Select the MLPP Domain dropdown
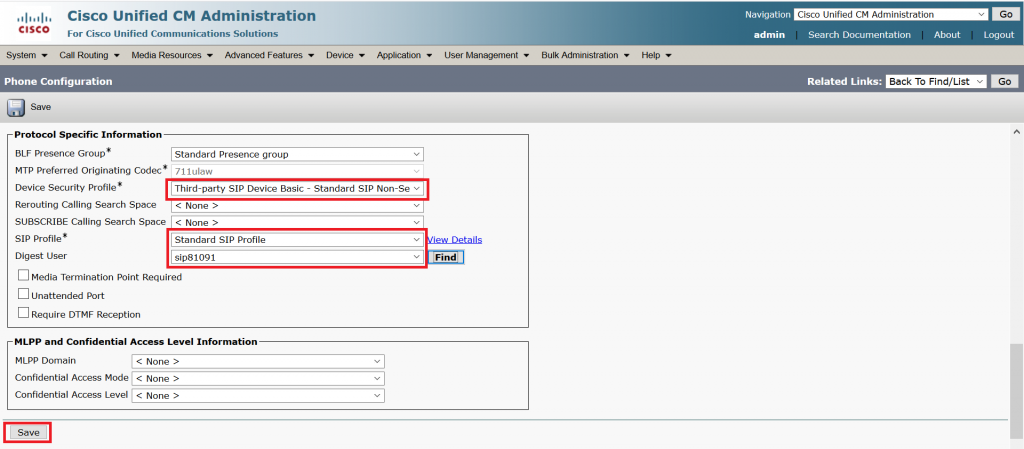The height and width of the screenshot is (449, 1024). [258, 361]
